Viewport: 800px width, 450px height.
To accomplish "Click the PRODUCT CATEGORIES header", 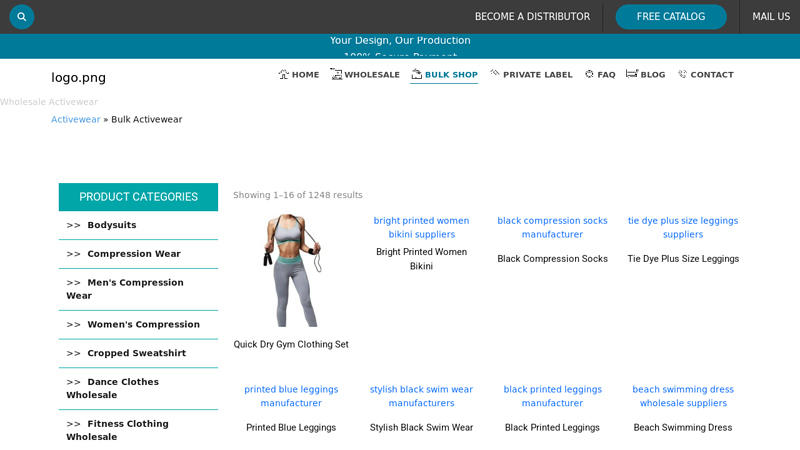I will [138, 197].
